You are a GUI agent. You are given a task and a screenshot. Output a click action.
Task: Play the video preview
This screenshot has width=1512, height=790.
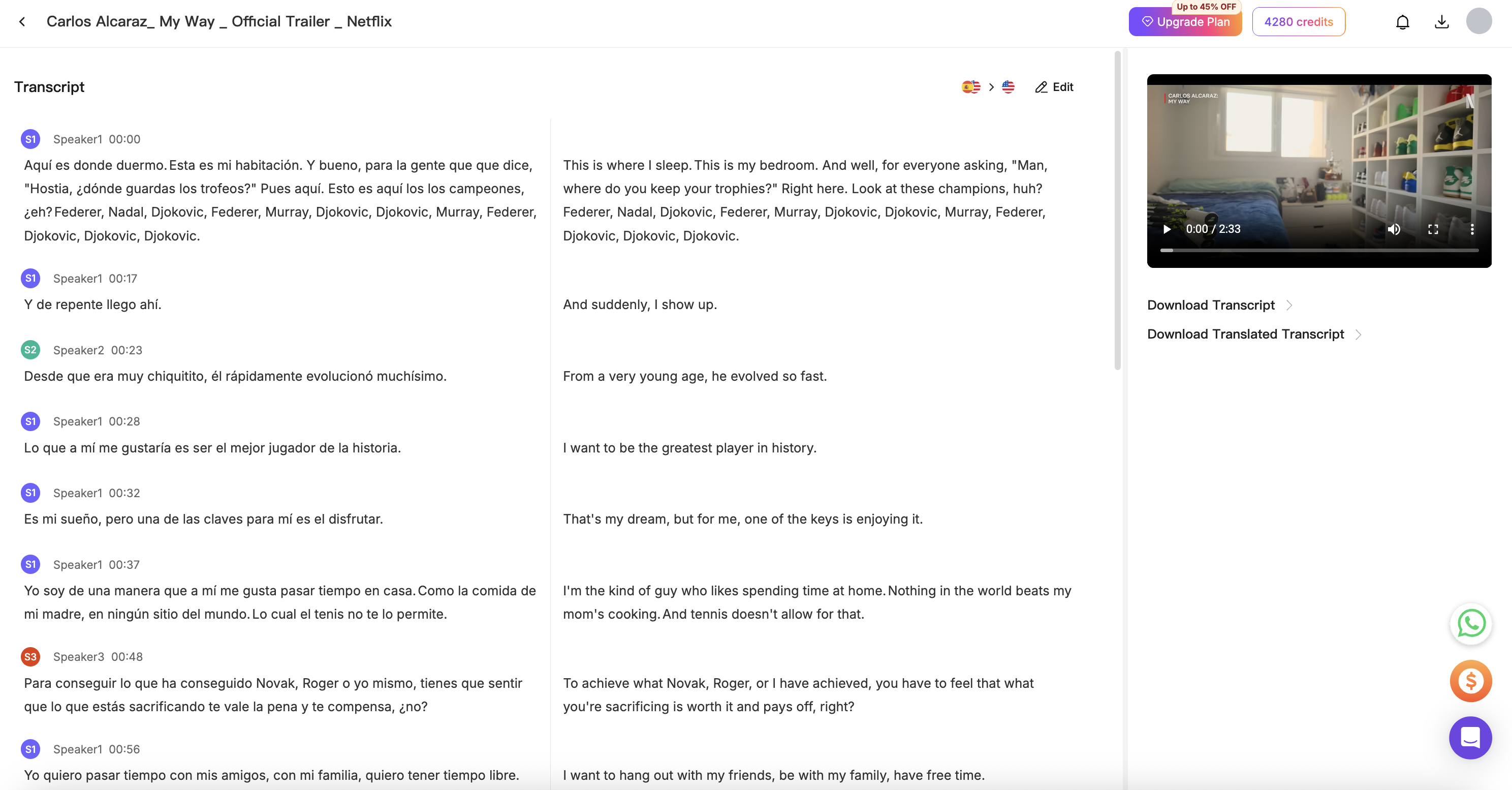[1167, 229]
